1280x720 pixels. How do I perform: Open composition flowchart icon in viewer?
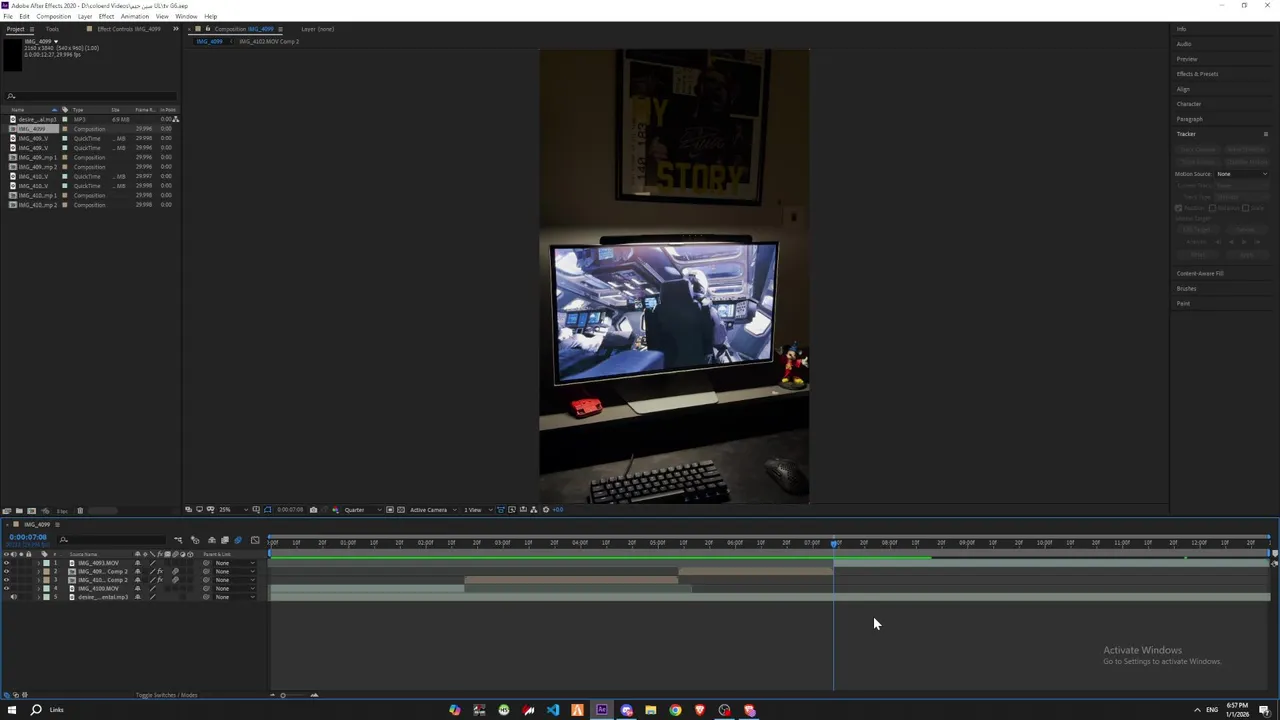coord(533,510)
